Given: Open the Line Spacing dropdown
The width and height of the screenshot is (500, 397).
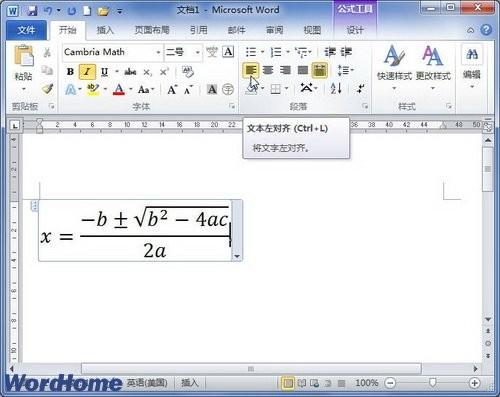Looking at the screenshot, I should point(345,70).
